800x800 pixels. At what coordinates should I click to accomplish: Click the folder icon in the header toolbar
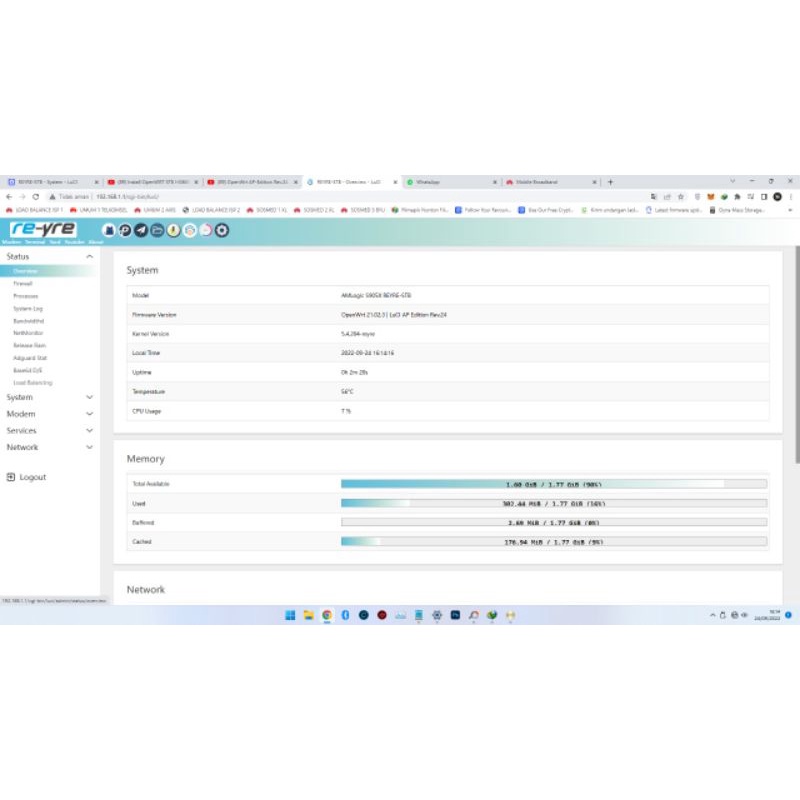click(155, 231)
